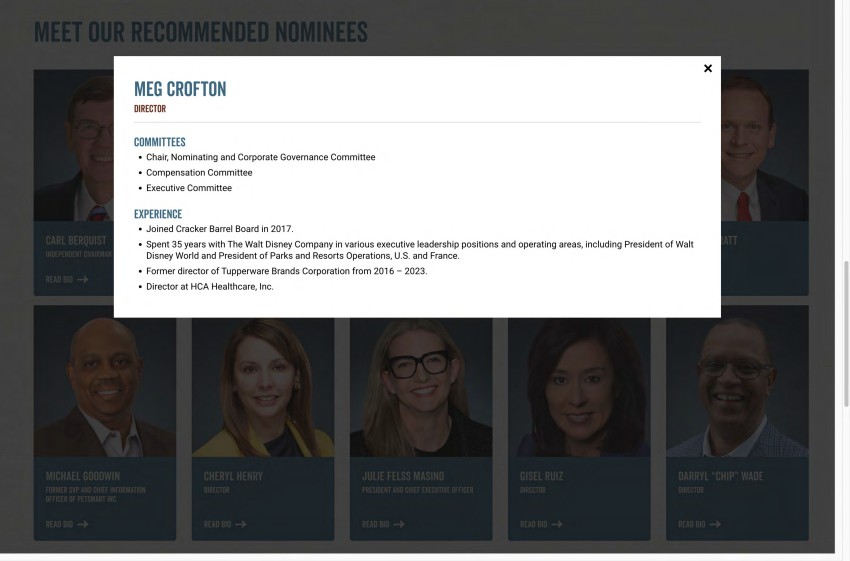Click the 'Compensation Committee' bullet
Image resolution: width=850 pixels, height=561 pixels.
click(199, 172)
